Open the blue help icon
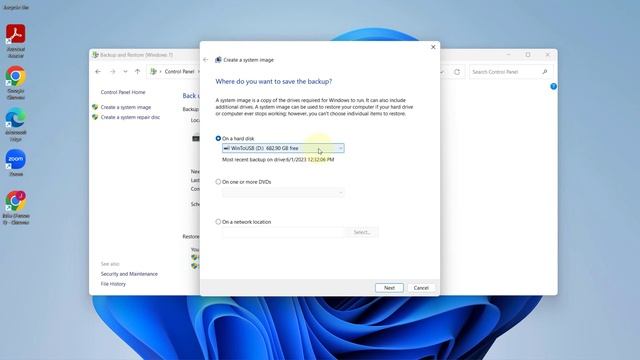Screen dimensions: 640x360 tap(553, 86)
